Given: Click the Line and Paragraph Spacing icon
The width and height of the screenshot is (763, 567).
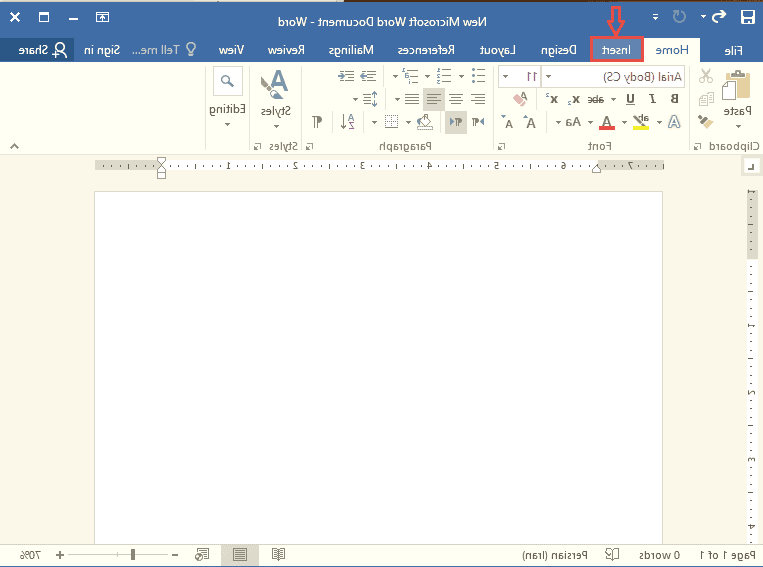Looking at the screenshot, I should coord(370,99).
